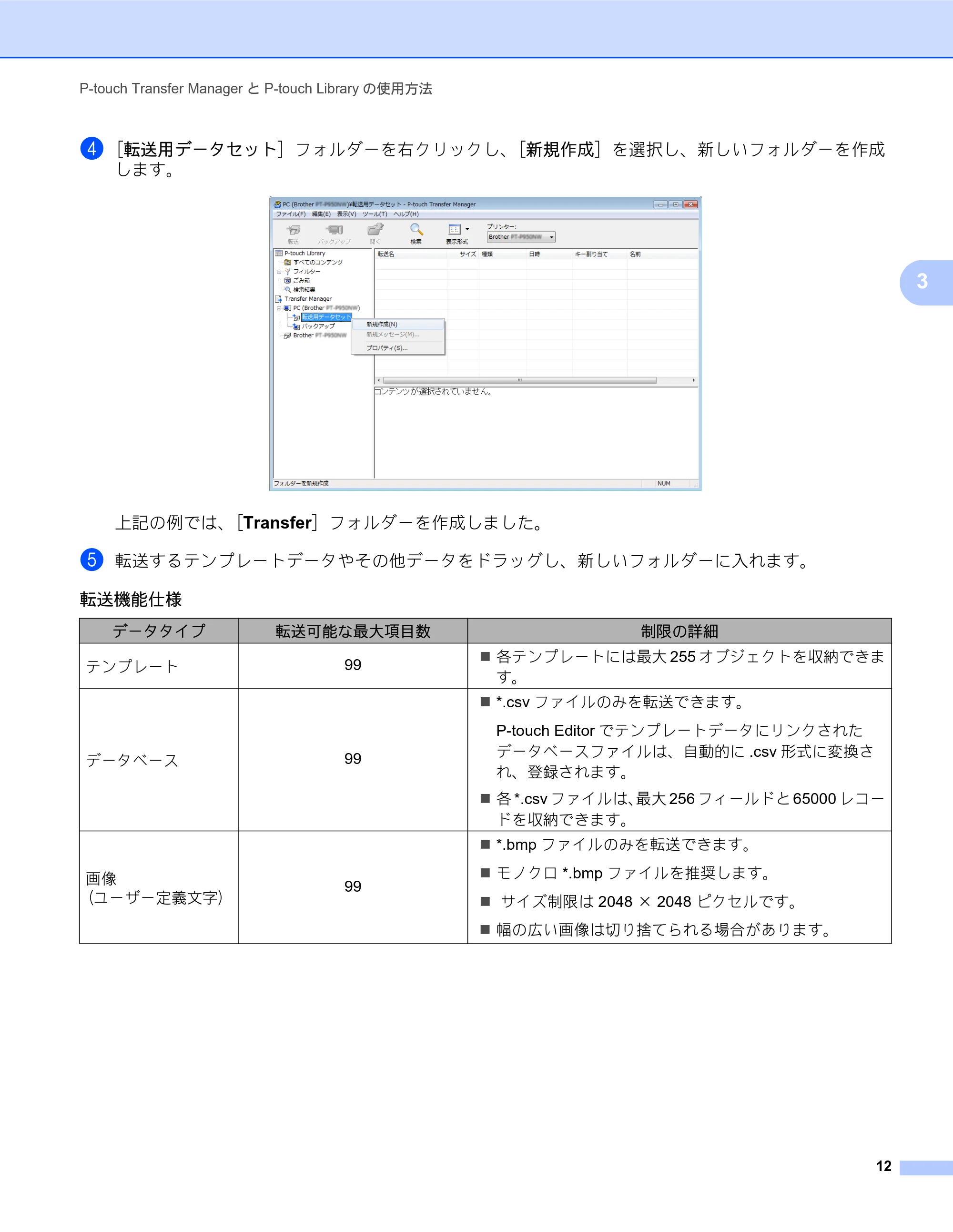
Task: Open the ファイル(F) menu
Action: coord(290,214)
